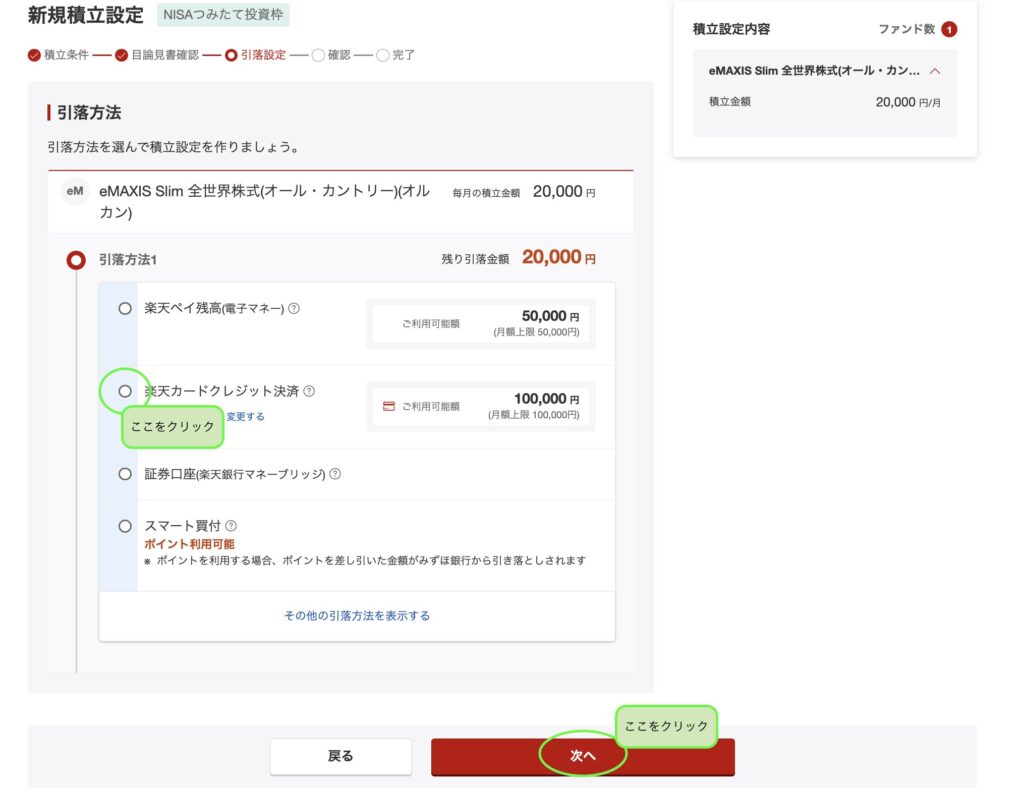Select the 確認 step indicator
Viewport: 1024px width, 790px height.
click(x=331, y=55)
